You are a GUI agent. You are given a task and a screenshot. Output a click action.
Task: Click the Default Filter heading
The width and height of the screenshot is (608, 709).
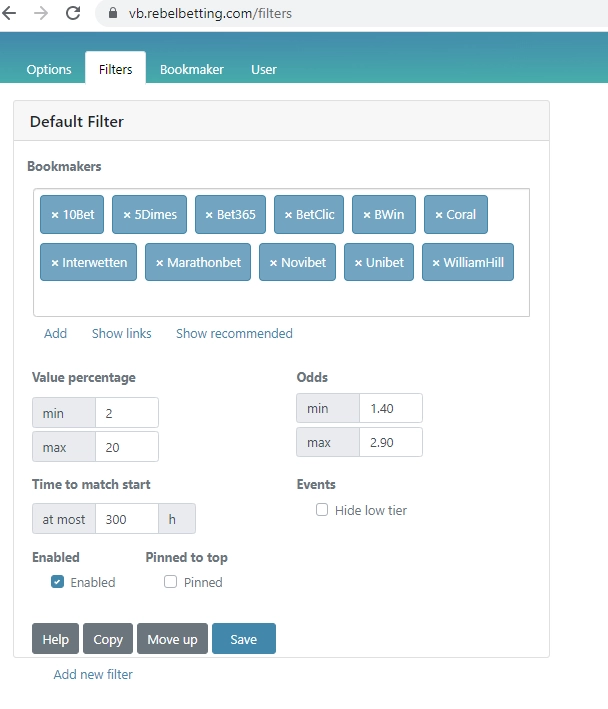76,122
